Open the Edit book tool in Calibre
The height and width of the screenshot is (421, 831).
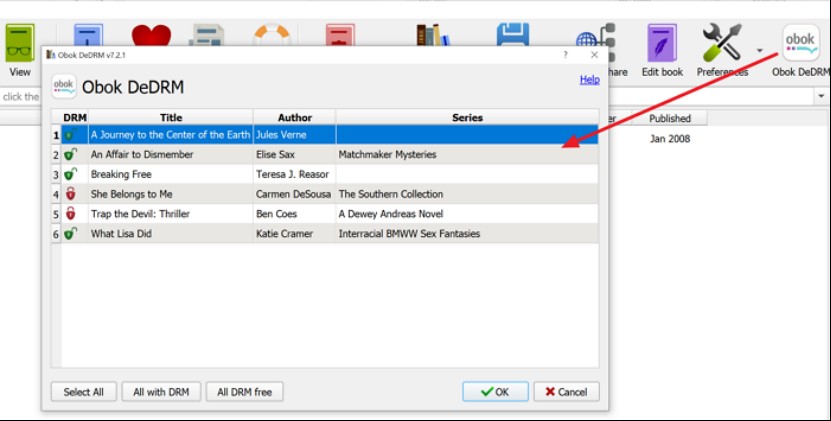tap(662, 43)
